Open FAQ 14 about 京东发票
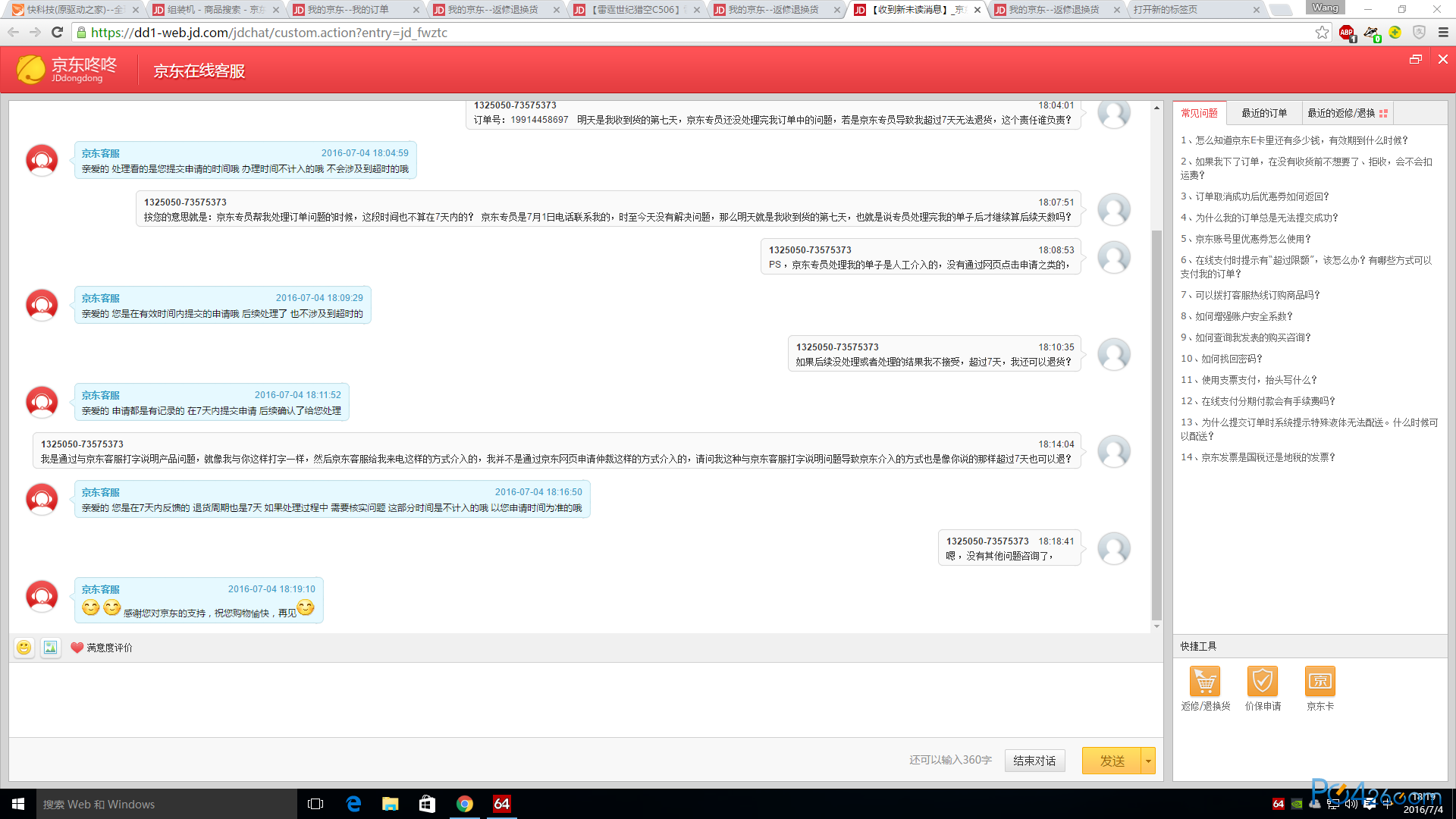 click(1257, 457)
